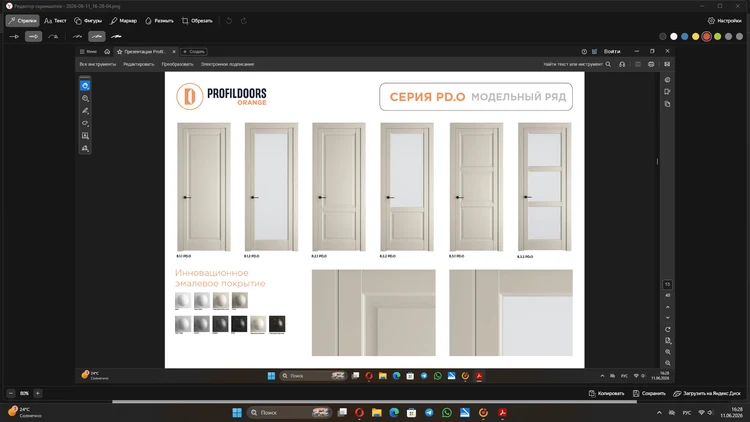Viewport: 750px width, 422px height.
Task: Pick the thin outline arrow style
Action: click(x=14, y=36)
